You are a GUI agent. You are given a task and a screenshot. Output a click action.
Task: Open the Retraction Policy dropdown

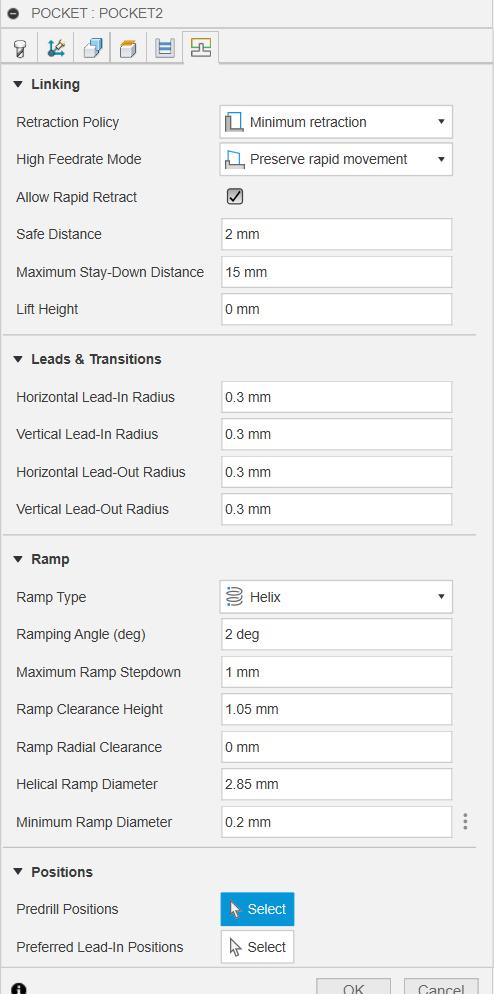336,122
